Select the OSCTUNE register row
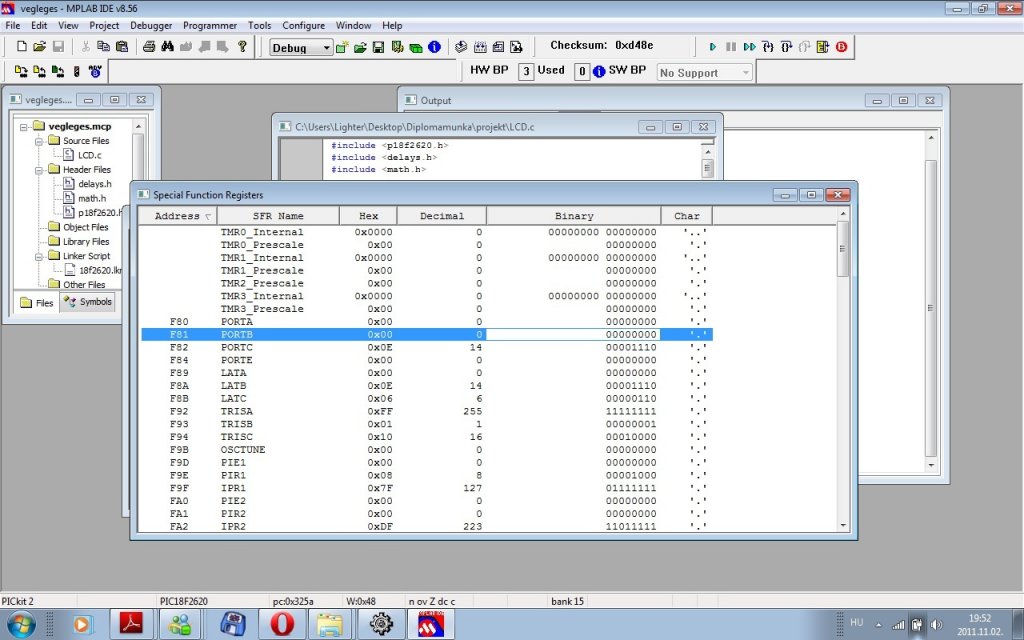Viewport: 1024px width, 640px height. [x=426, y=450]
